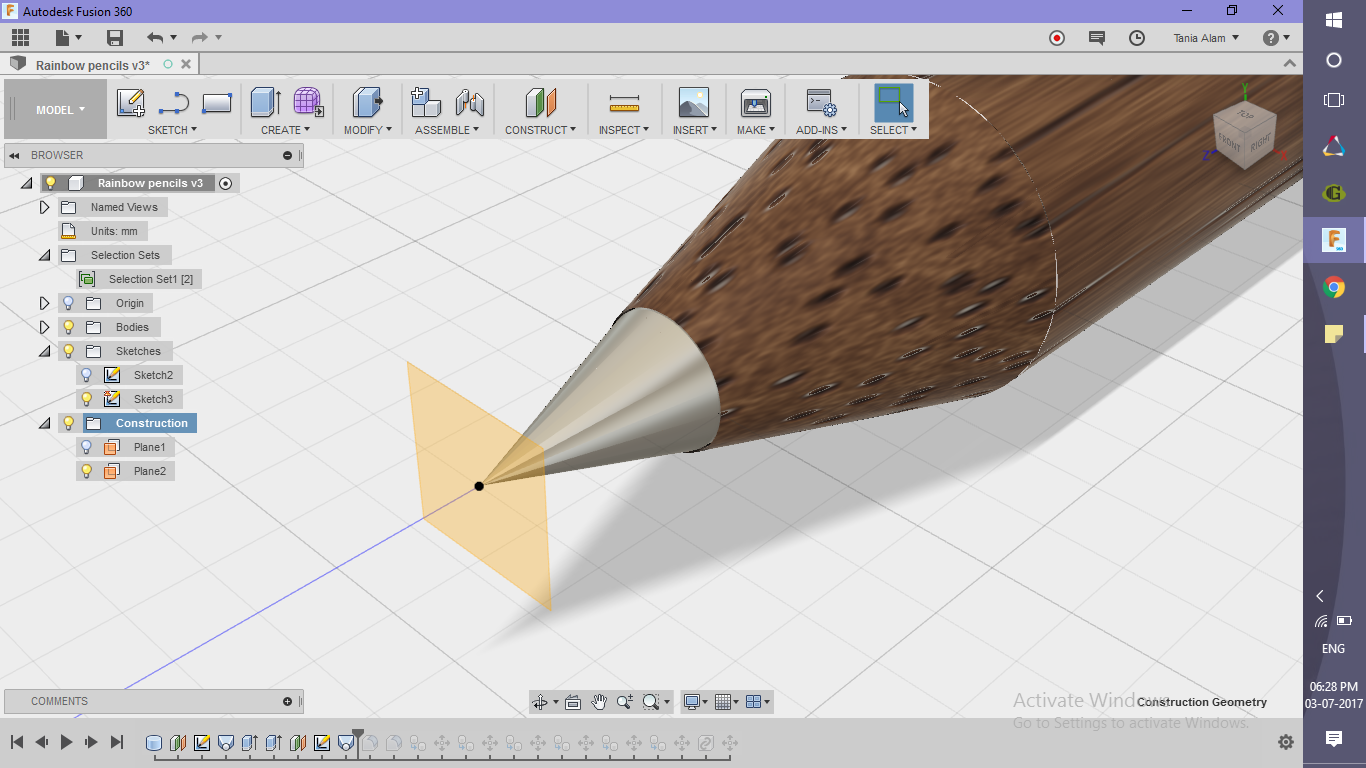The width and height of the screenshot is (1366, 768).
Task: Click the Undo arrow
Action: pyautogui.click(x=154, y=38)
